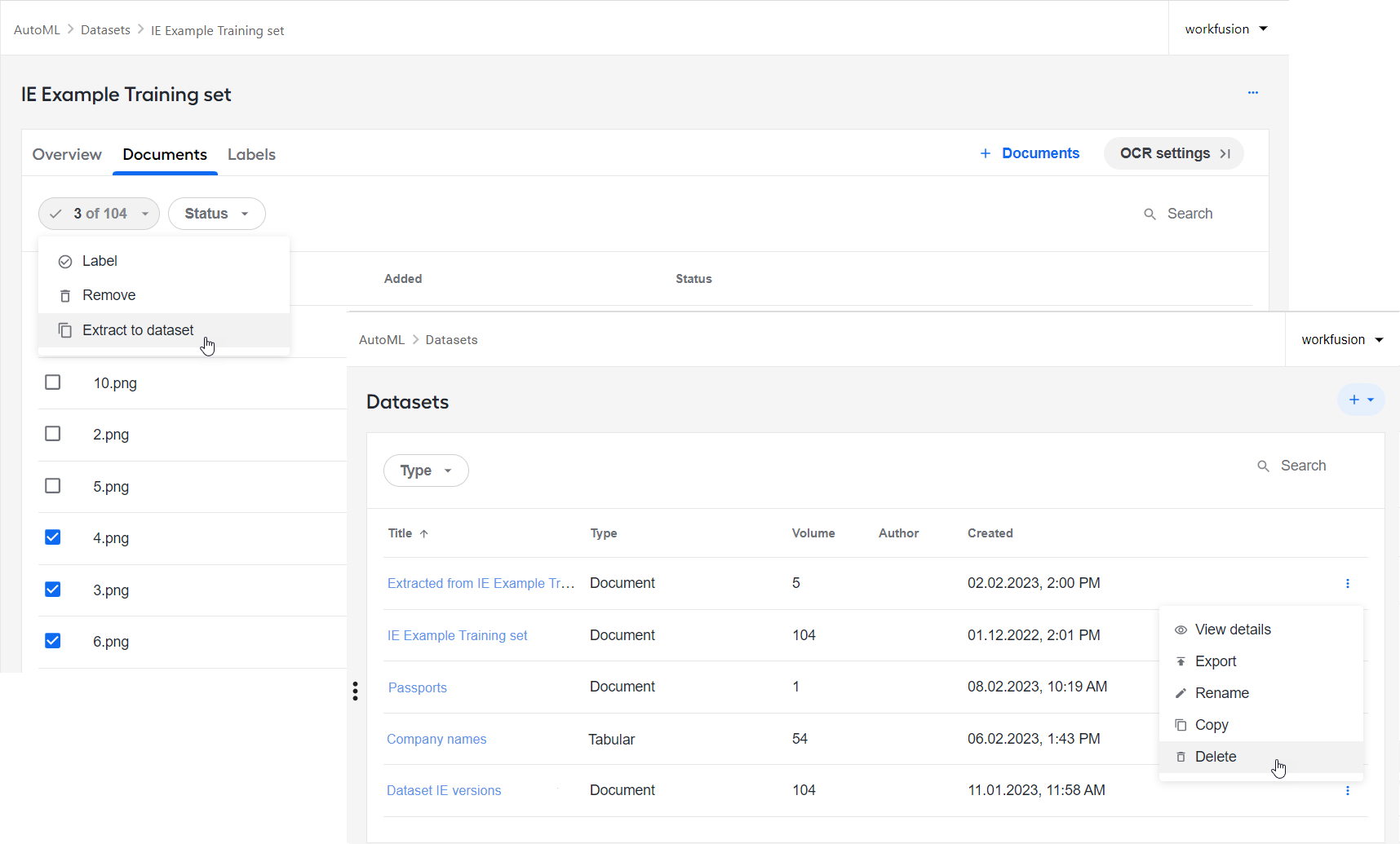The height and width of the screenshot is (844, 1400).
Task: Uncheck the 6.png checkbox
Action: [x=53, y=641]
